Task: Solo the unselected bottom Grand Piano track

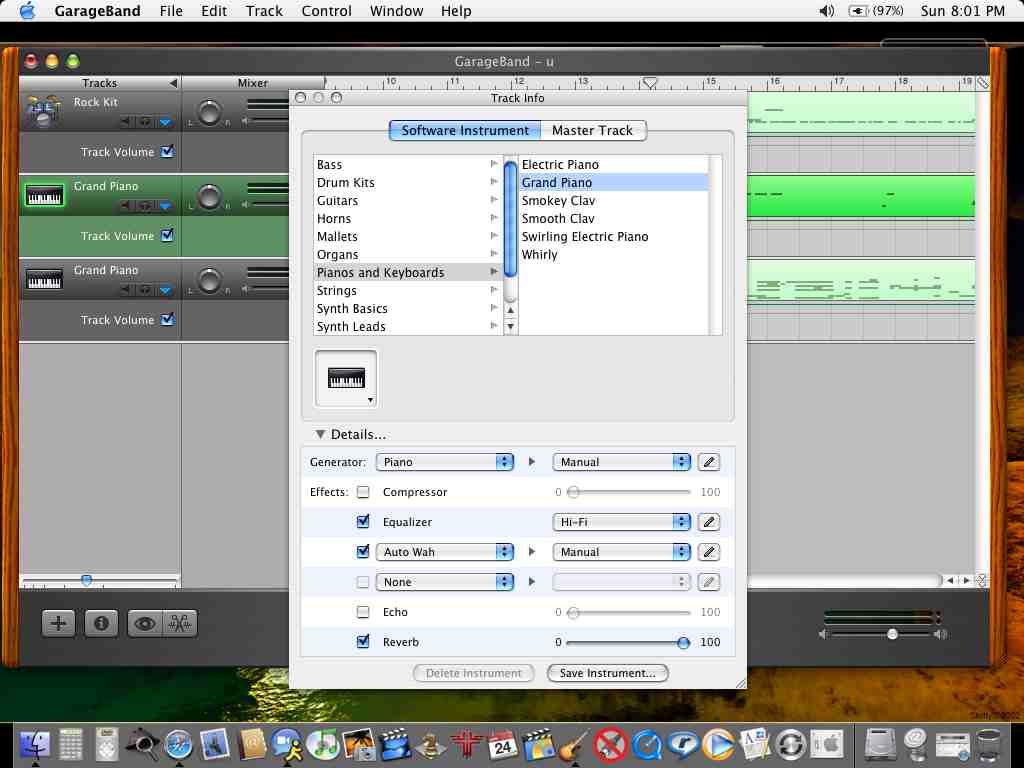Action: click(x=145, y=290)
